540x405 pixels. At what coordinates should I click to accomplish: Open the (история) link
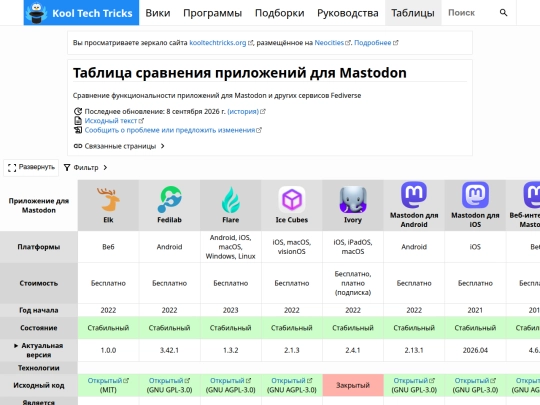243,111
